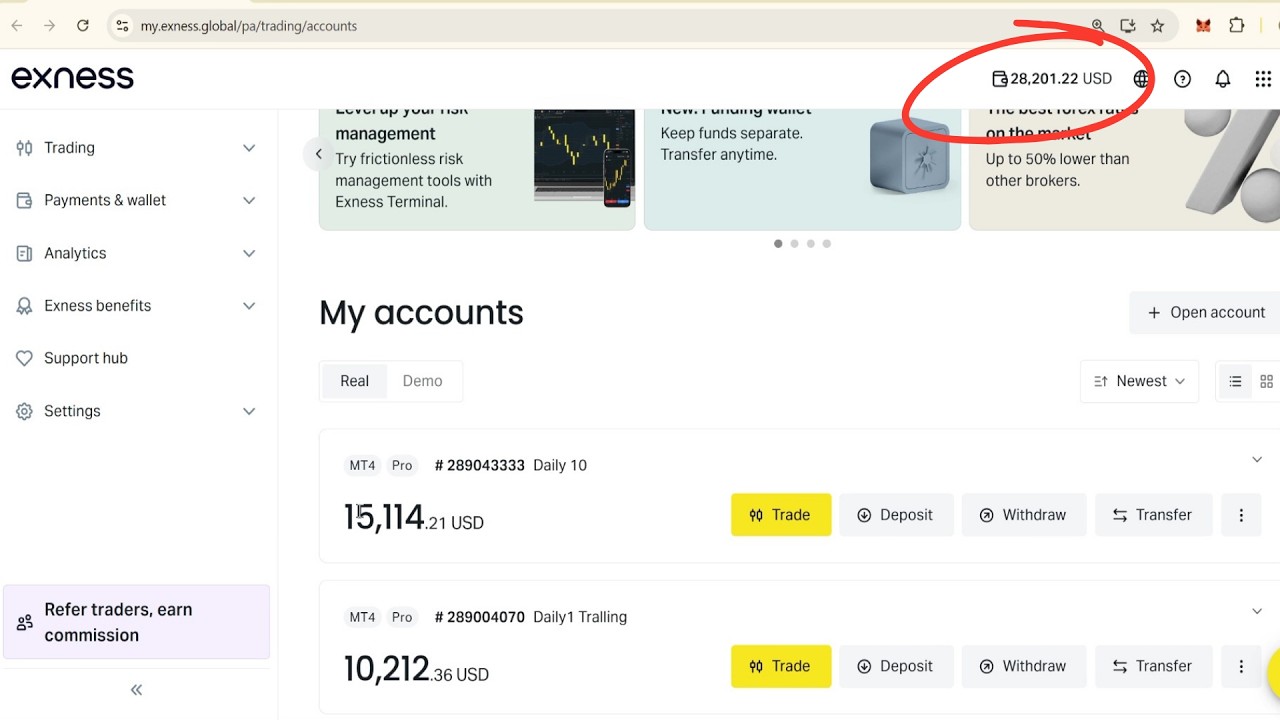Click the carousel previous arrow

pyautogui.click(x=318, y=154)
